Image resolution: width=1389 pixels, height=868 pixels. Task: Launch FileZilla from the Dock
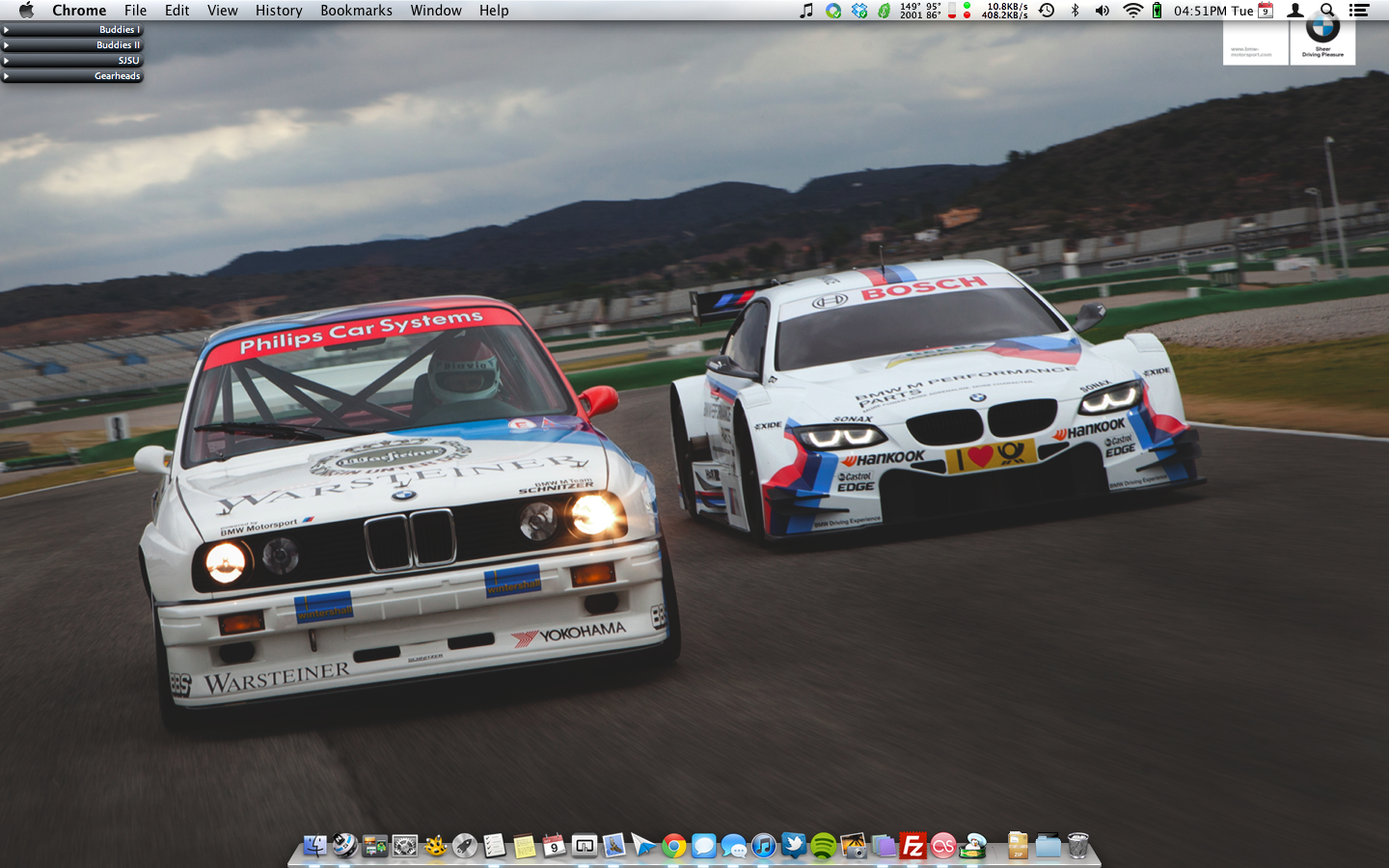(x=912, y=846)
